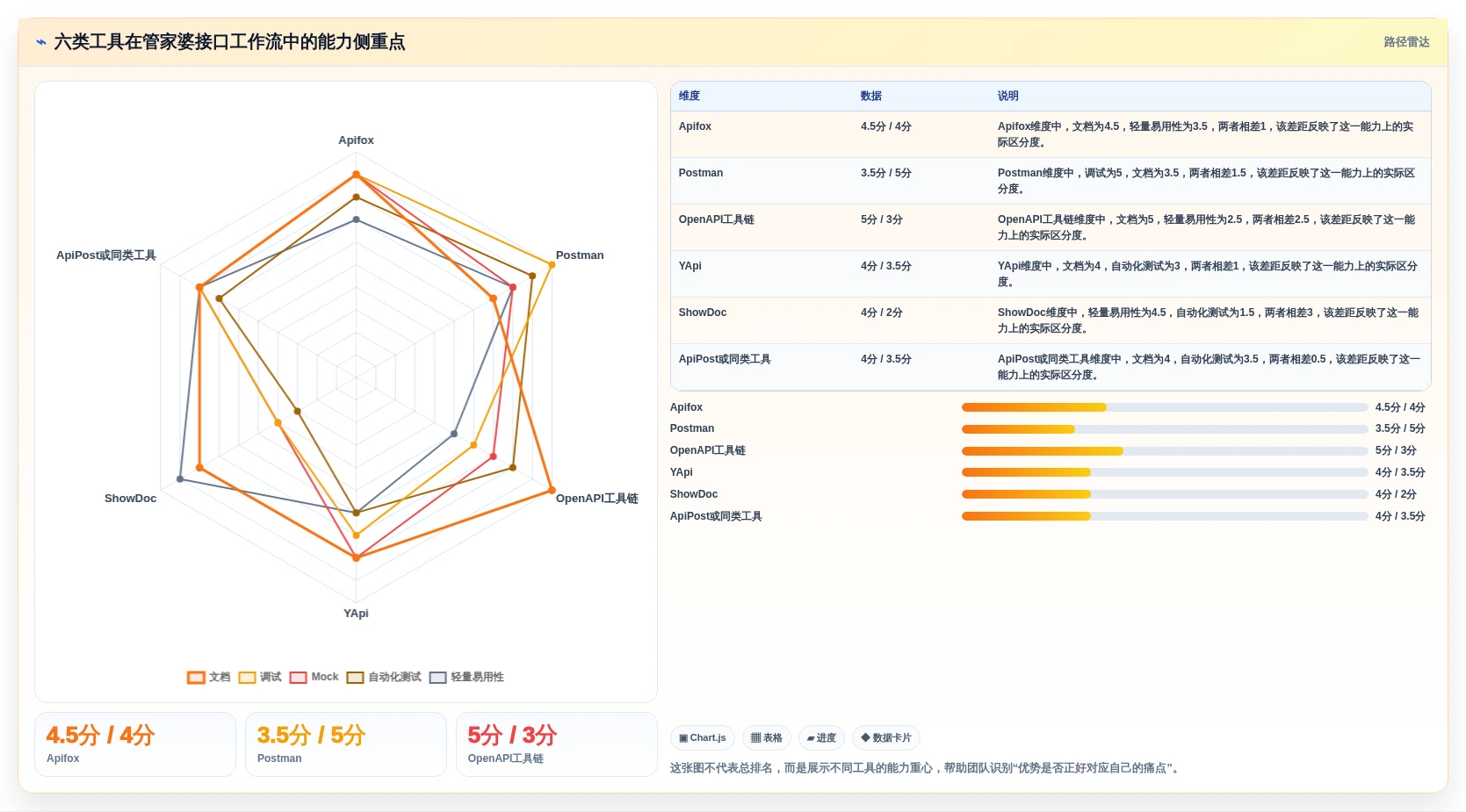Click the Chart.js tag
1466x812 pixels.
pos(702,738)
